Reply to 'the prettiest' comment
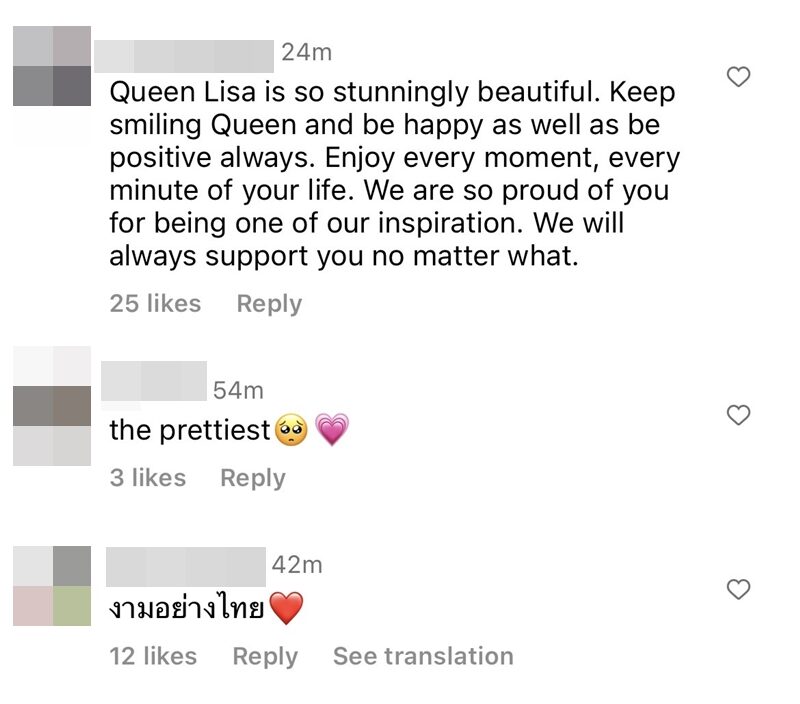800x704 pixels. point(253,478)
